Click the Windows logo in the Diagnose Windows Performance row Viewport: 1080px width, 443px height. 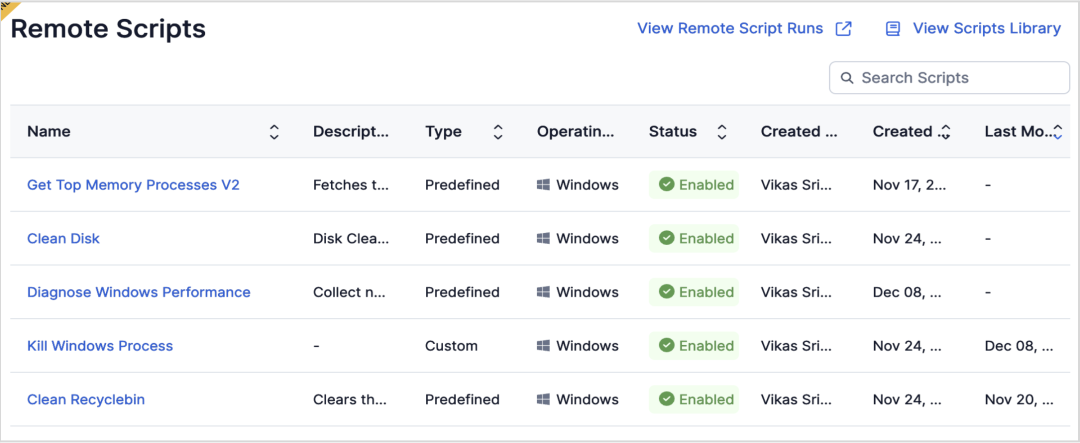(x=544, y=293)
